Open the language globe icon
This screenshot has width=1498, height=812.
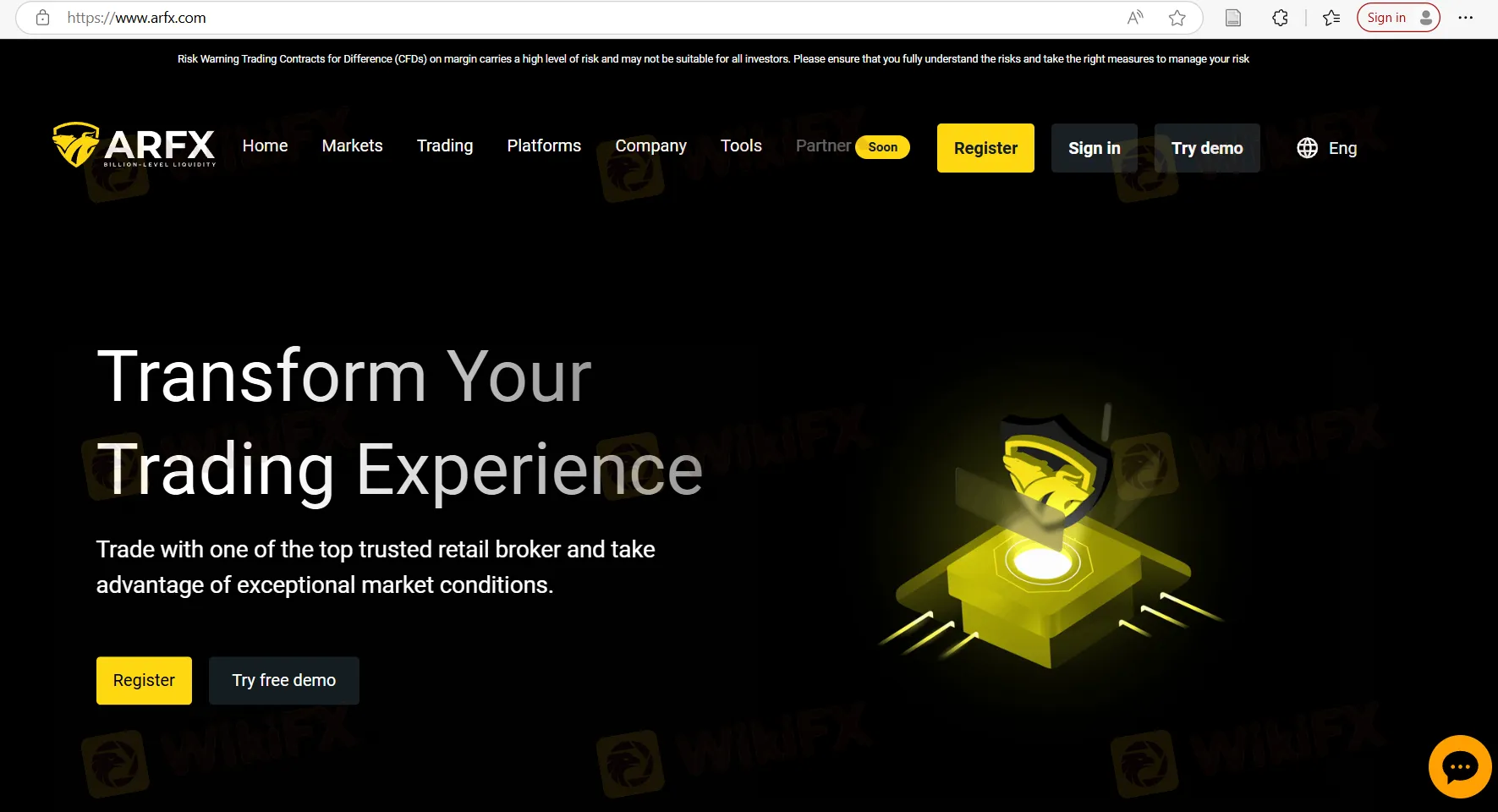pyautogui.click(x=1306, y=147)
